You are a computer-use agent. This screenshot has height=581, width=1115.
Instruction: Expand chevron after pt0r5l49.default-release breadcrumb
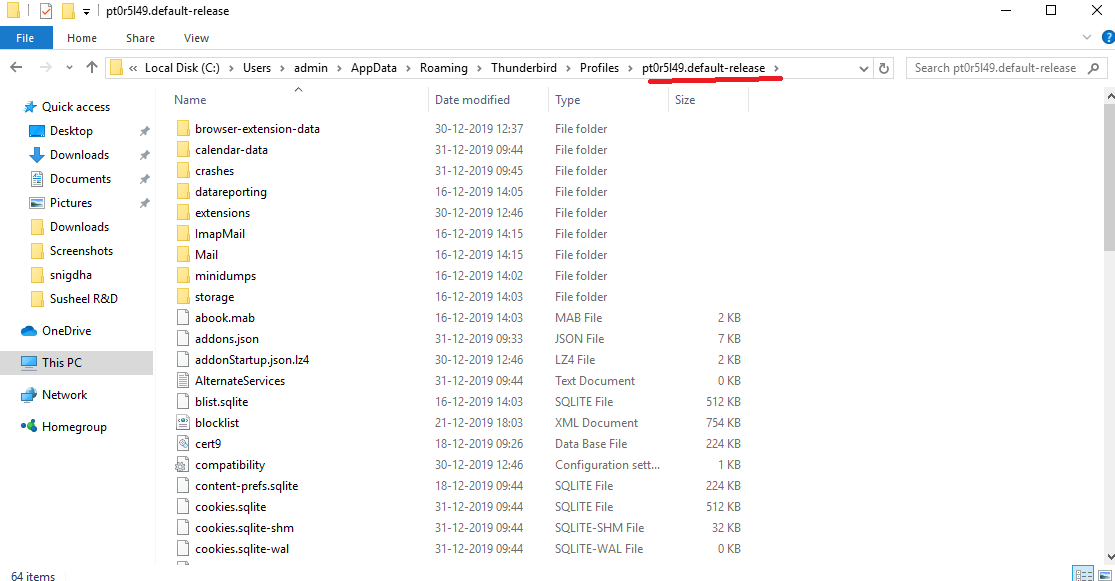[777, 68]
